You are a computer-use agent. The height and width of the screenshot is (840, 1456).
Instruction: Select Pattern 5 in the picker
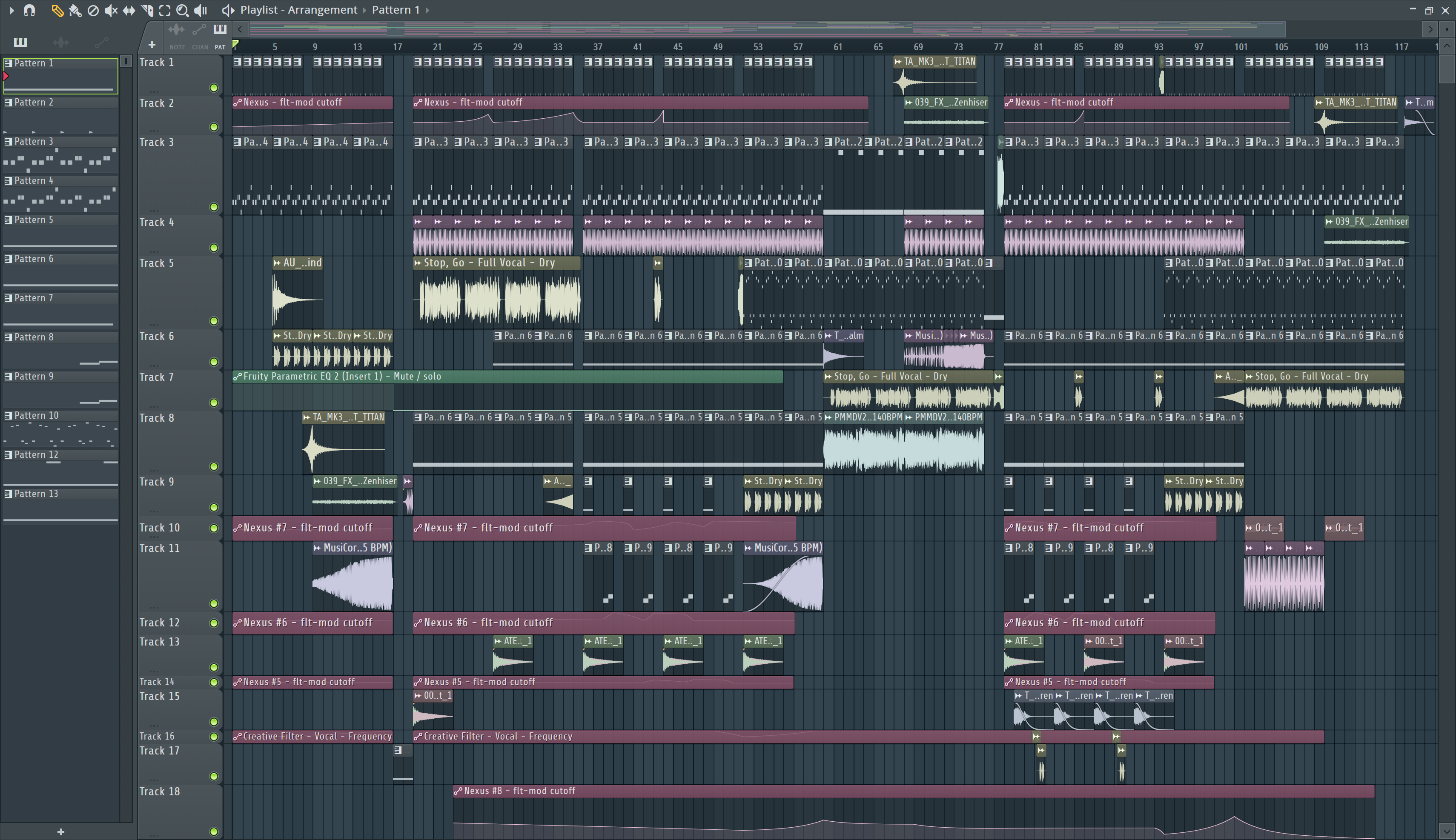click(60, 233)
